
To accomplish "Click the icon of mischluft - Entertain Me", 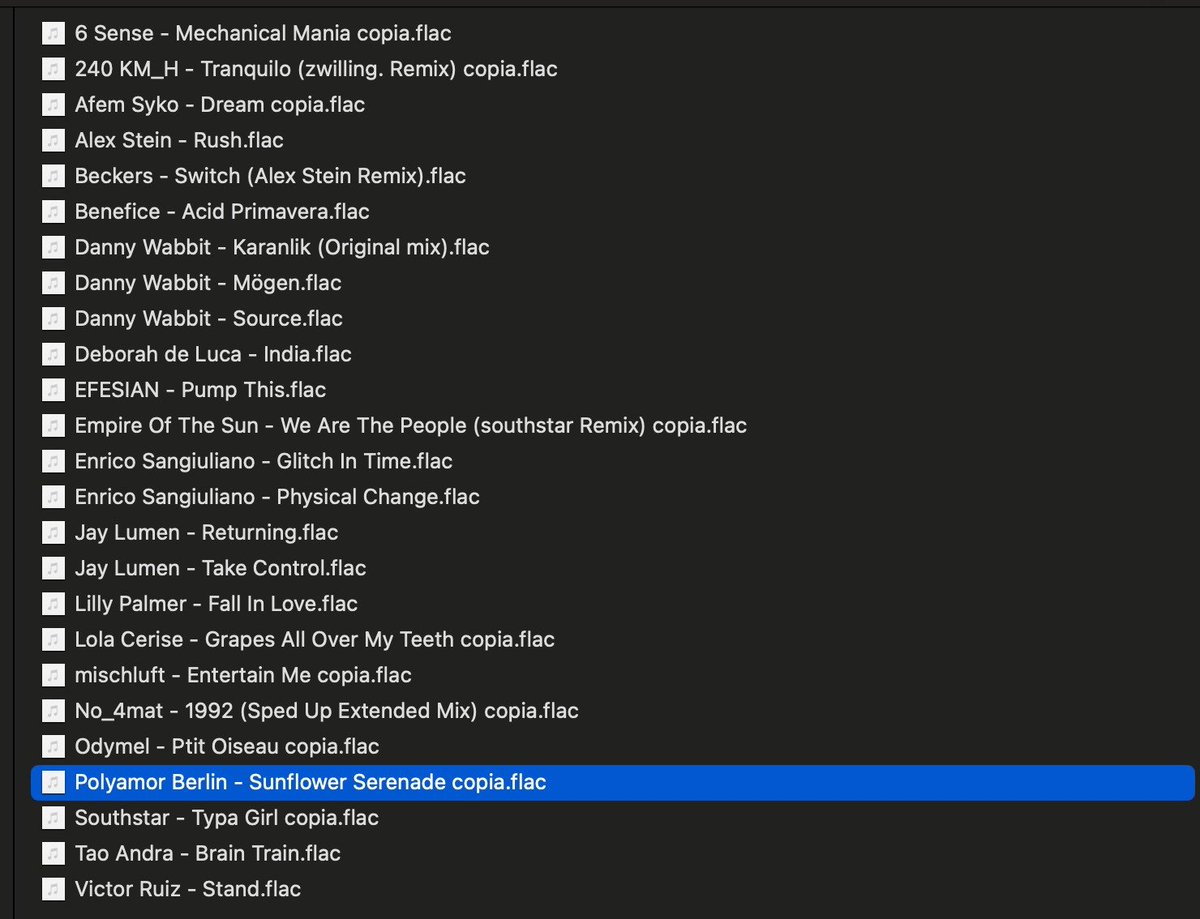I will (52, 675).
